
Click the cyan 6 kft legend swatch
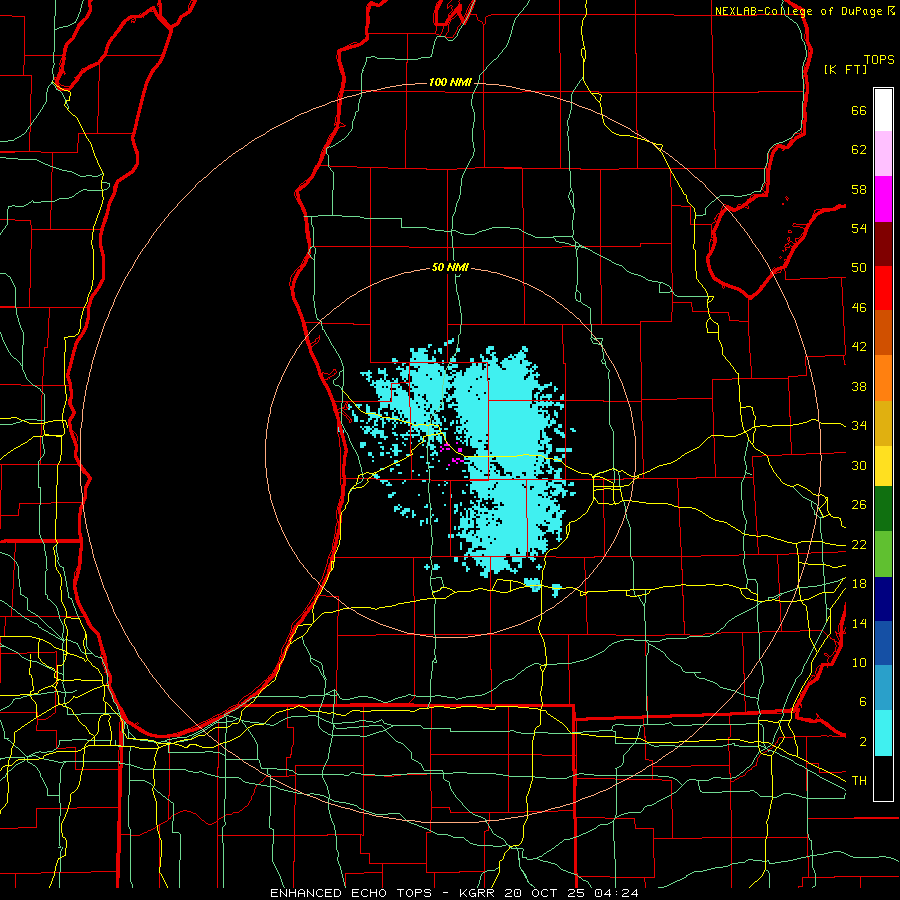click(x=883, y=733)
